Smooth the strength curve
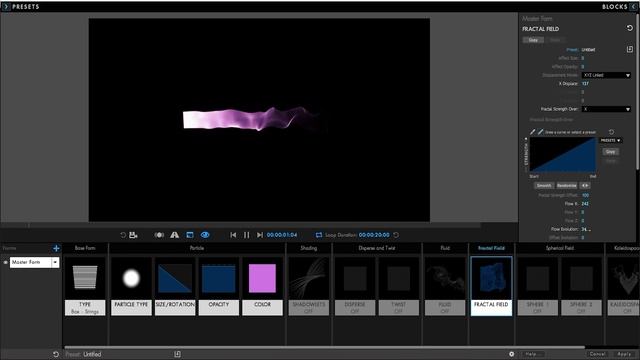The image size is (640, 360). (x=544, y=185)
